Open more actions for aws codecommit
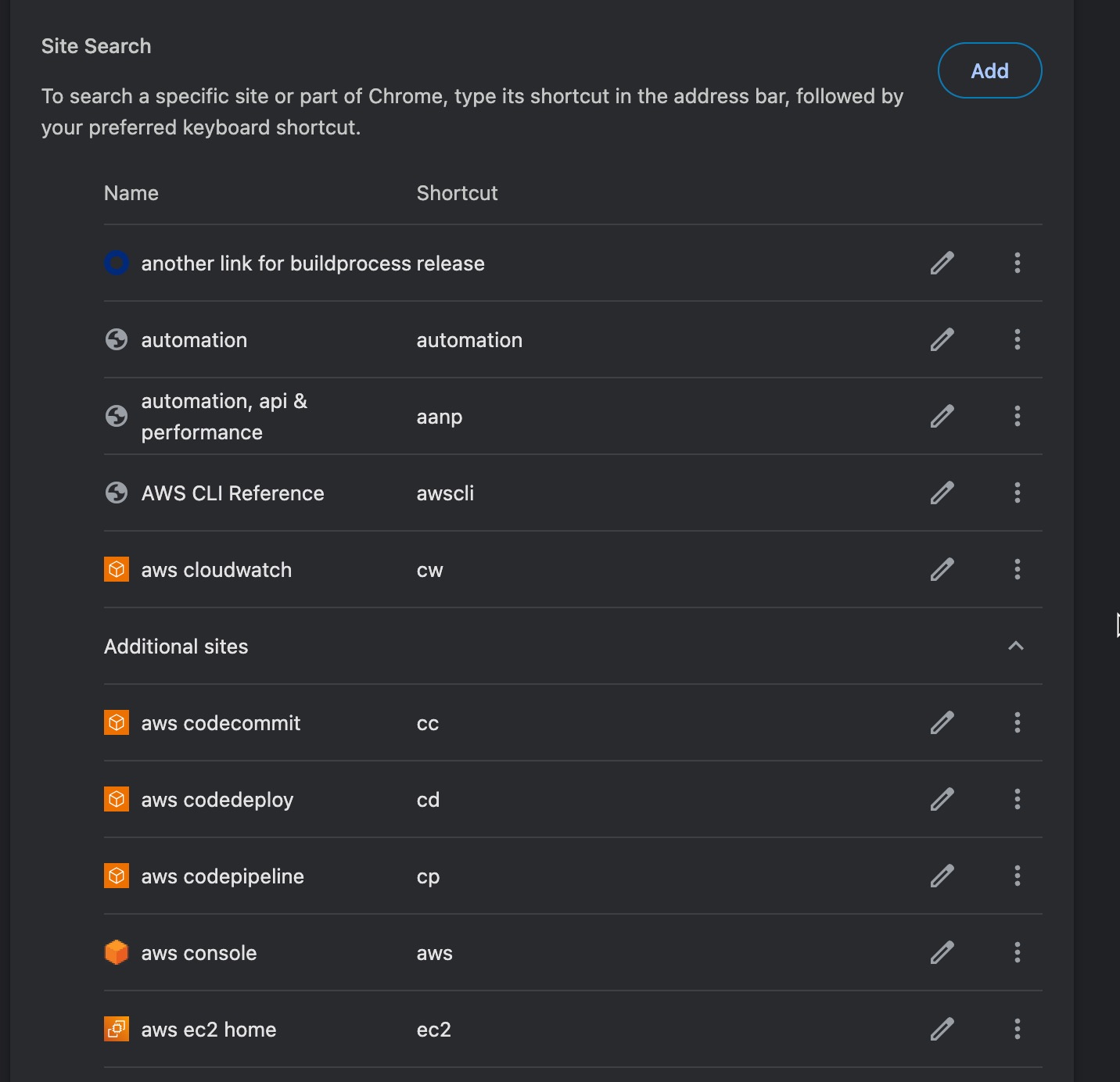Screen dimensions: 1120x1082 [1017, 722]
